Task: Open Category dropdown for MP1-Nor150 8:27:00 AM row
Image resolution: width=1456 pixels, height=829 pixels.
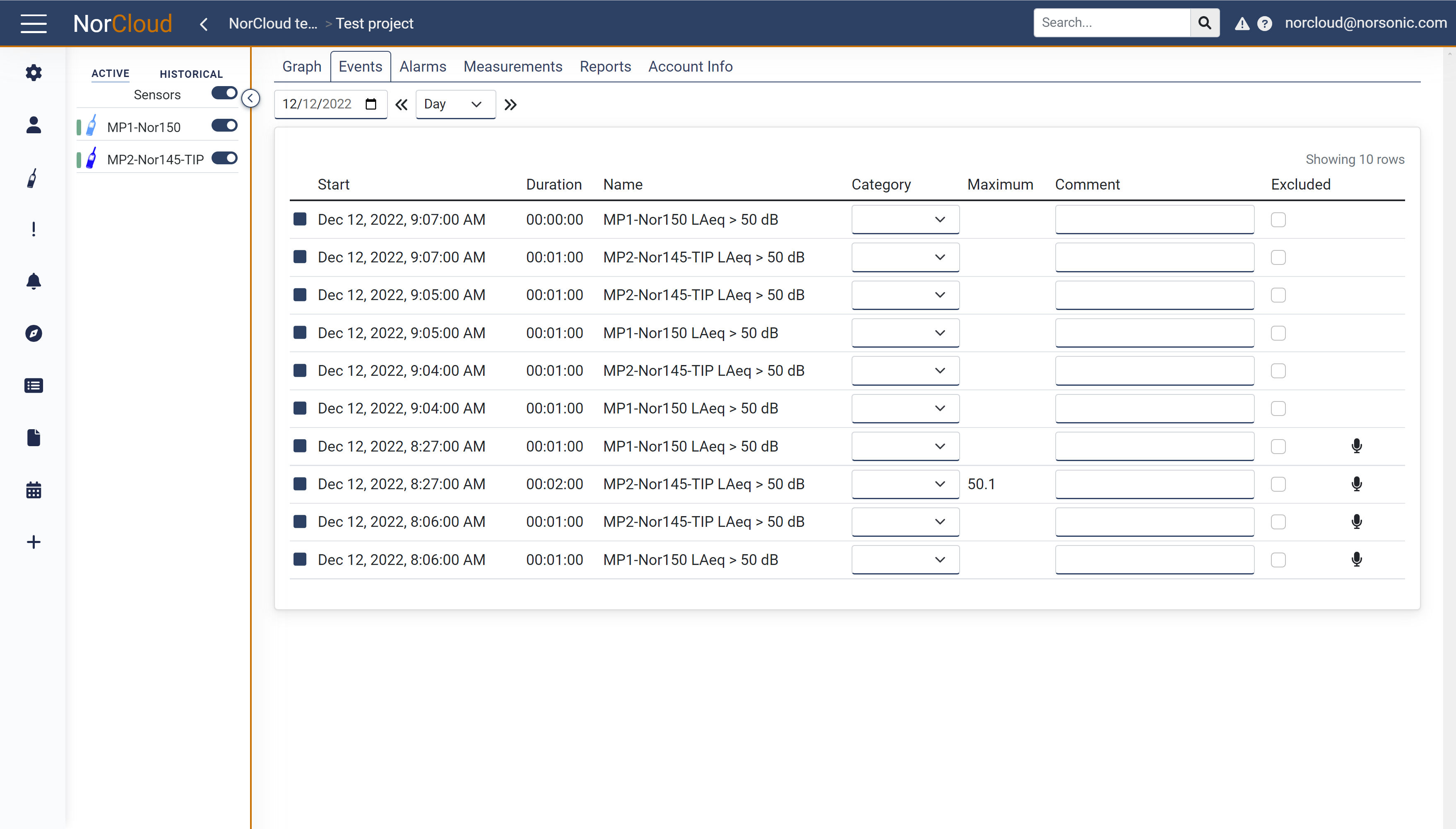Action: coord(905,446)
